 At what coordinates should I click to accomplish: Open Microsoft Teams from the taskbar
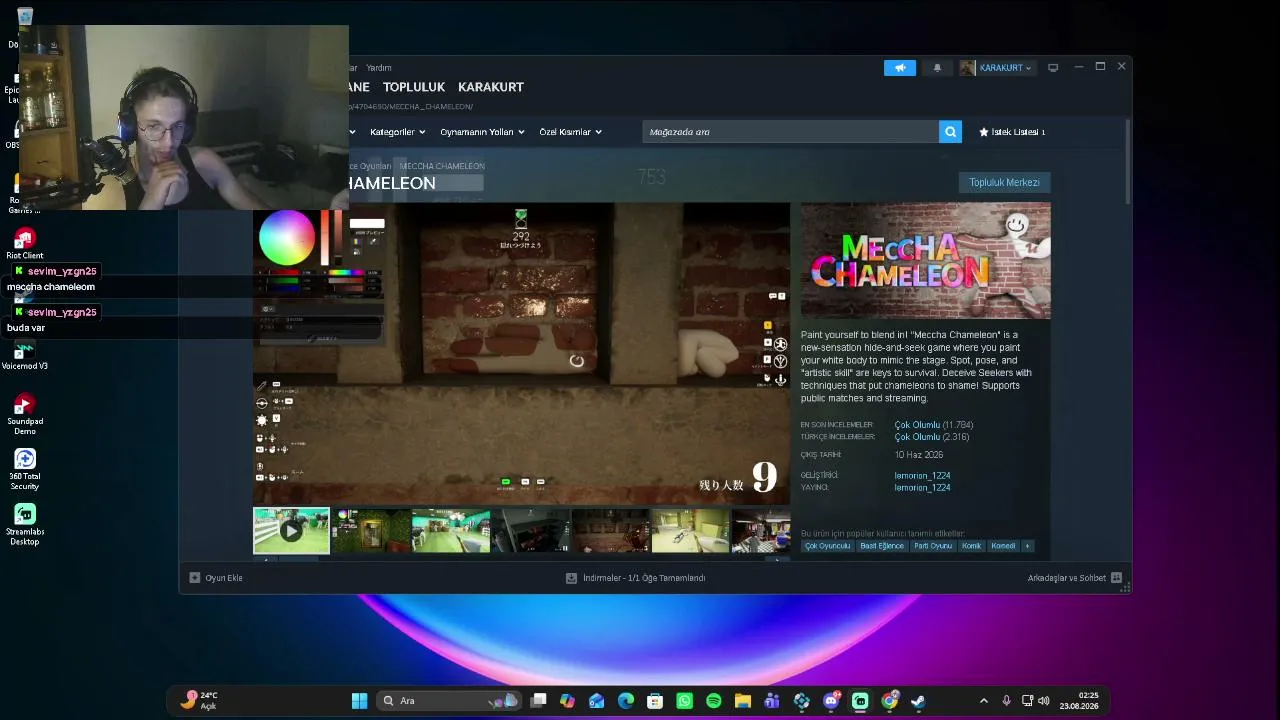tap(772, 701)
